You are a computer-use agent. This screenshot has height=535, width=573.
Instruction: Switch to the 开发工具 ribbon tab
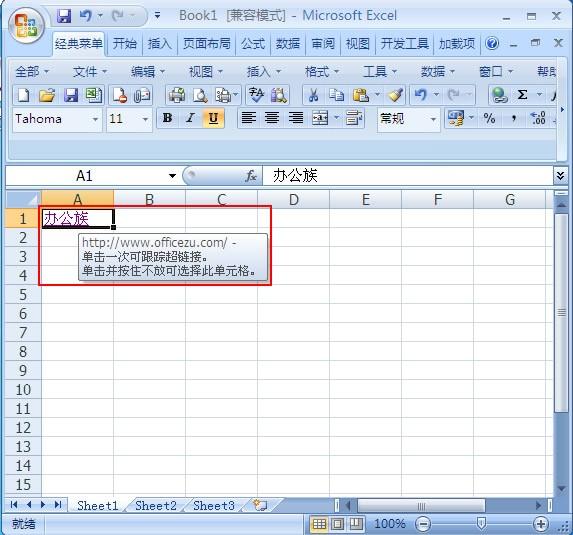pos(405,44)
